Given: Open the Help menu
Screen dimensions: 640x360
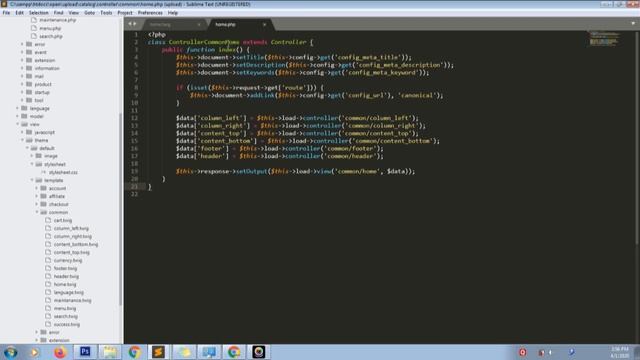Looking at the screenshot, I should 173,13.
